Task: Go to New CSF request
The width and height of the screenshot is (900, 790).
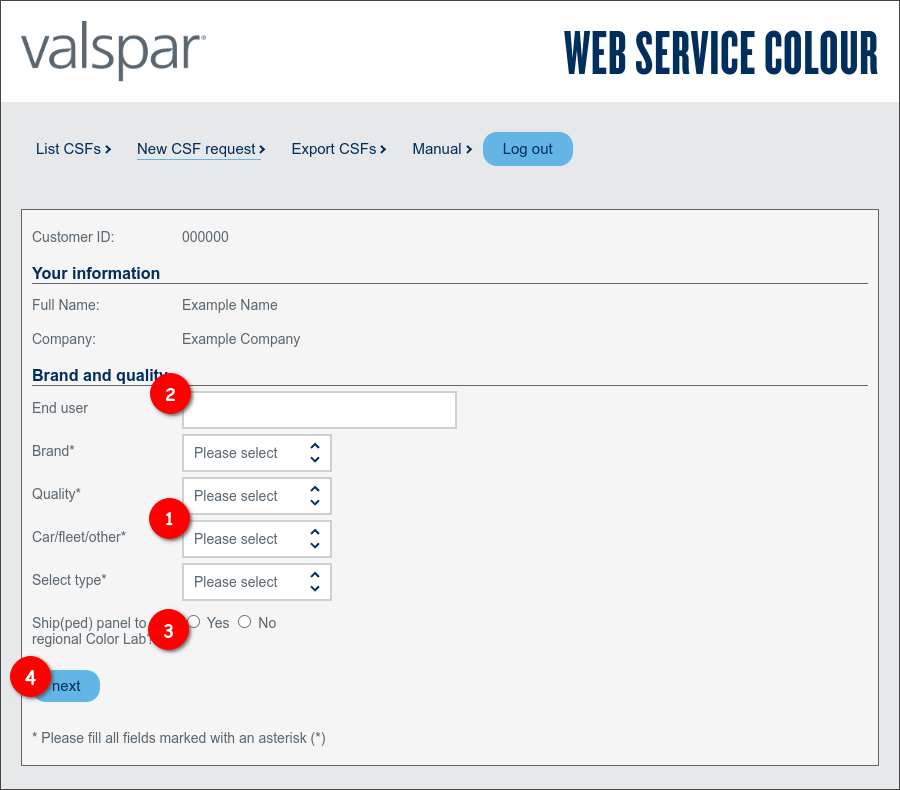Action: click(x=200, y=149)
